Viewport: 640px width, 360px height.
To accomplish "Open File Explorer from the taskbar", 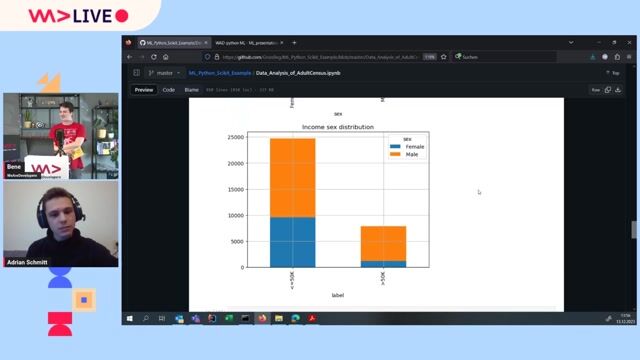I will pyautogui.click(x=279, y=318).
